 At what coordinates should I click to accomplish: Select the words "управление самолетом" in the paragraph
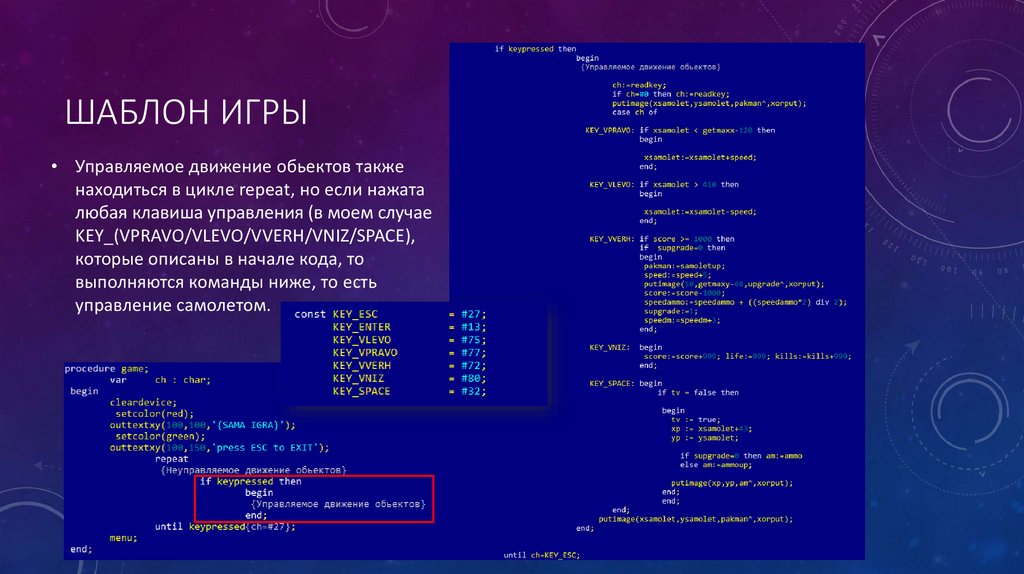click(x=171, y=304)
